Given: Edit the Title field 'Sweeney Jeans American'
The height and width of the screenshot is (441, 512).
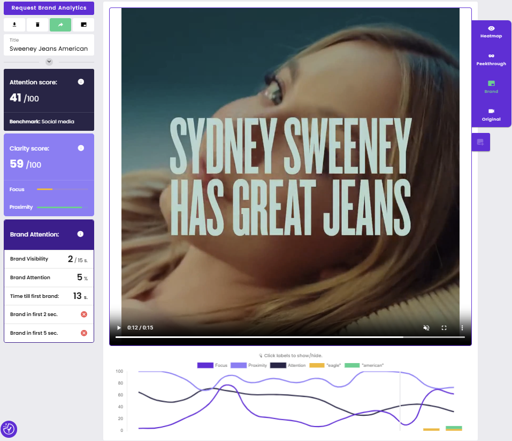Looking at the screenshot, I should (x=49, y=45).
